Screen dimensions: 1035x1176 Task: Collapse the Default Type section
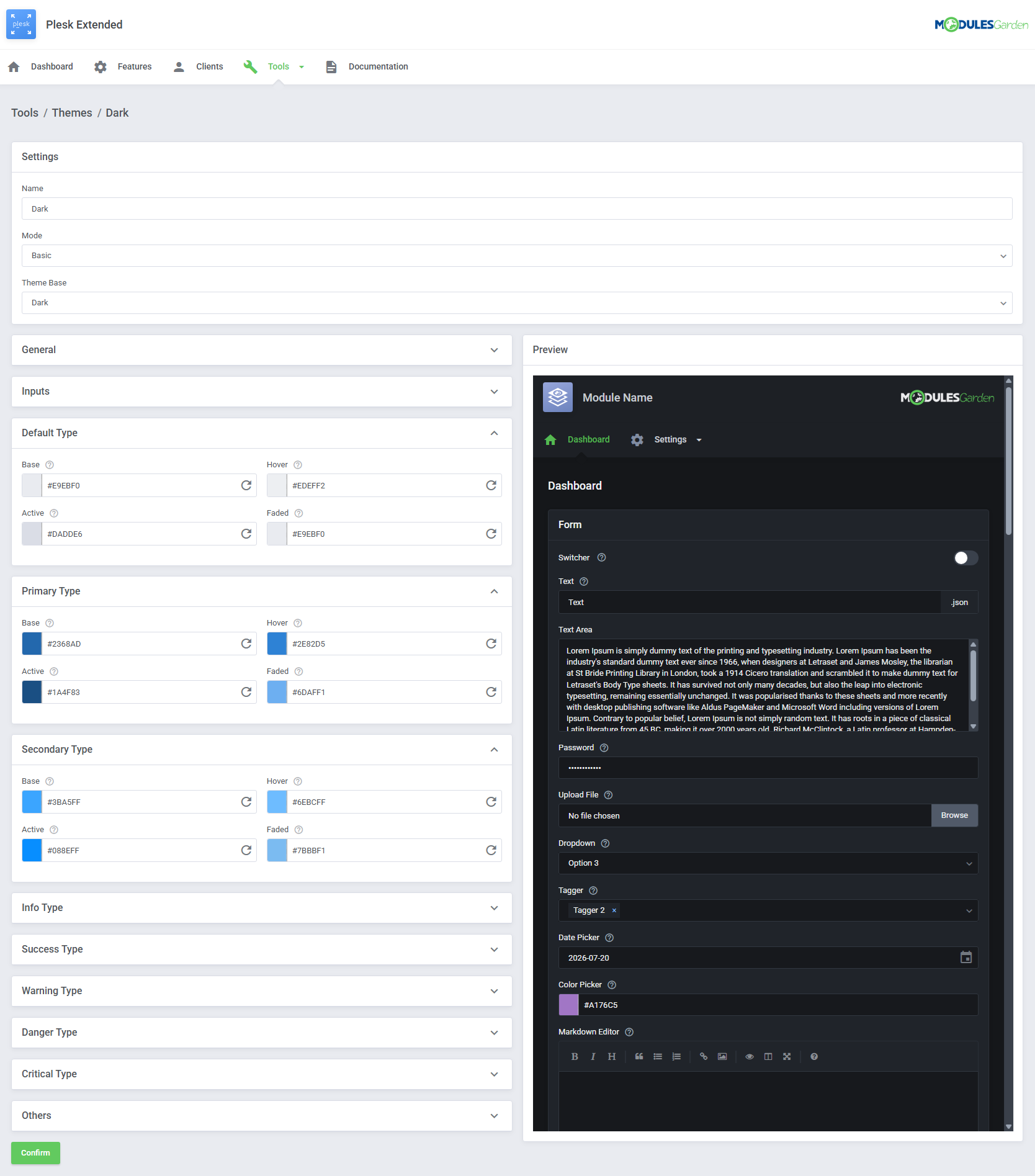pos(494,433)
